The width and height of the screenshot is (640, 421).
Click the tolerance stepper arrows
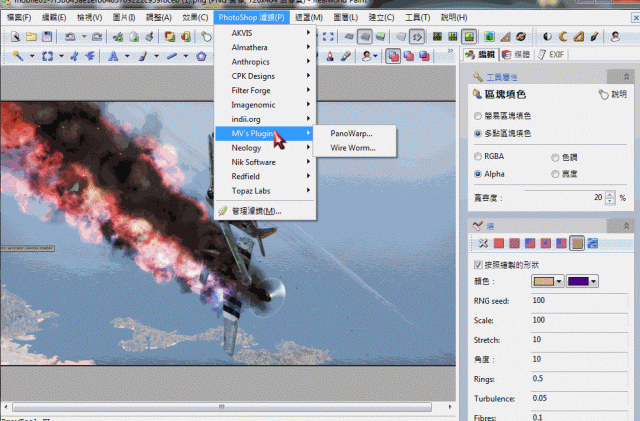point(610,198)
